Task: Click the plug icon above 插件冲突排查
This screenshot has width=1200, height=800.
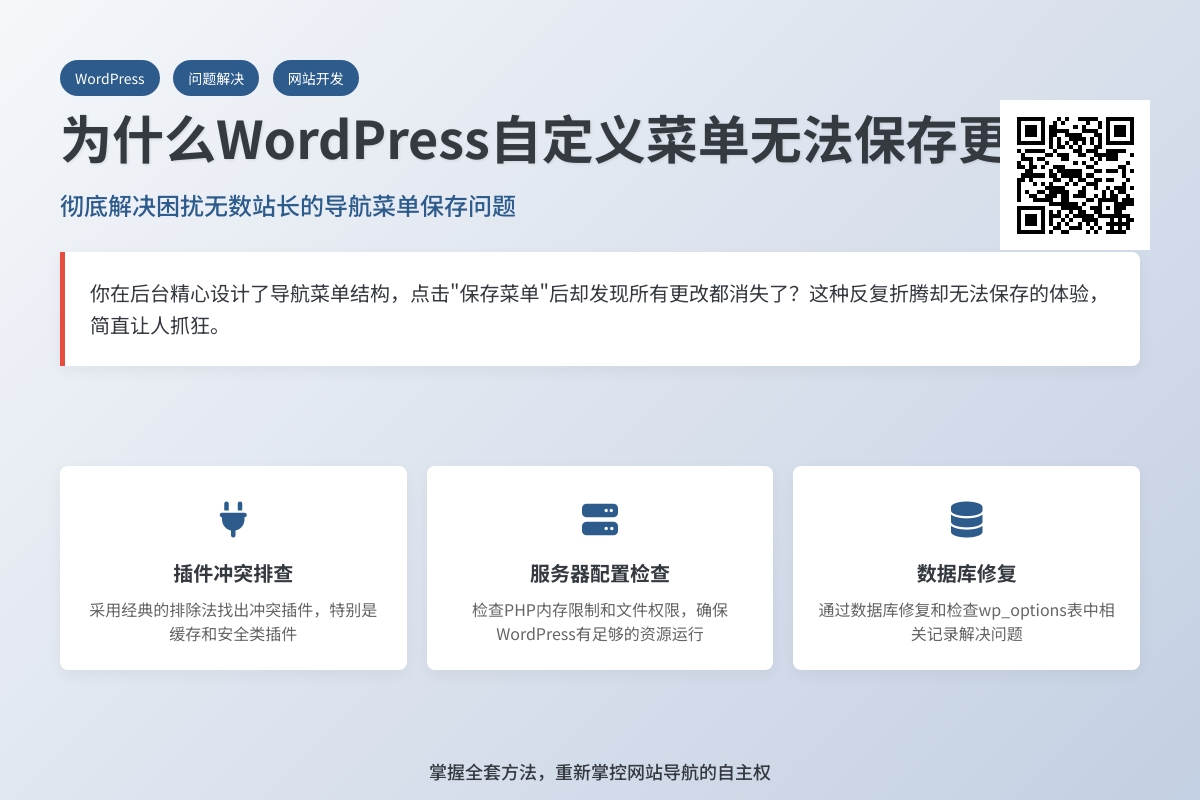Action: click(x=233, y=519)
